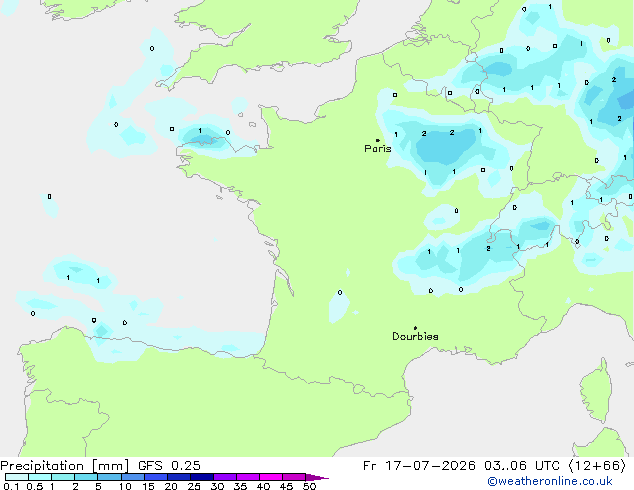634x490 pixels.
Task: Pick the bright magenta 40 mm legend swatch
Action: (271, 477)
